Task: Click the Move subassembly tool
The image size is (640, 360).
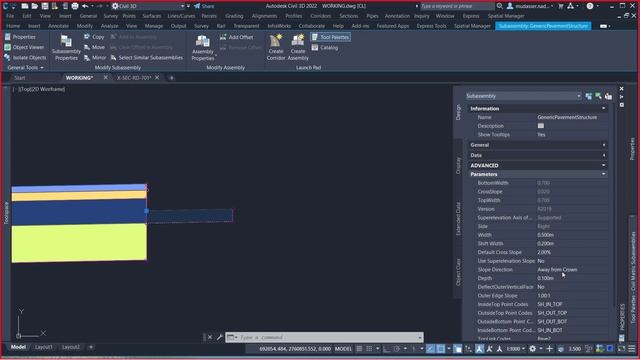Action: 94,47
